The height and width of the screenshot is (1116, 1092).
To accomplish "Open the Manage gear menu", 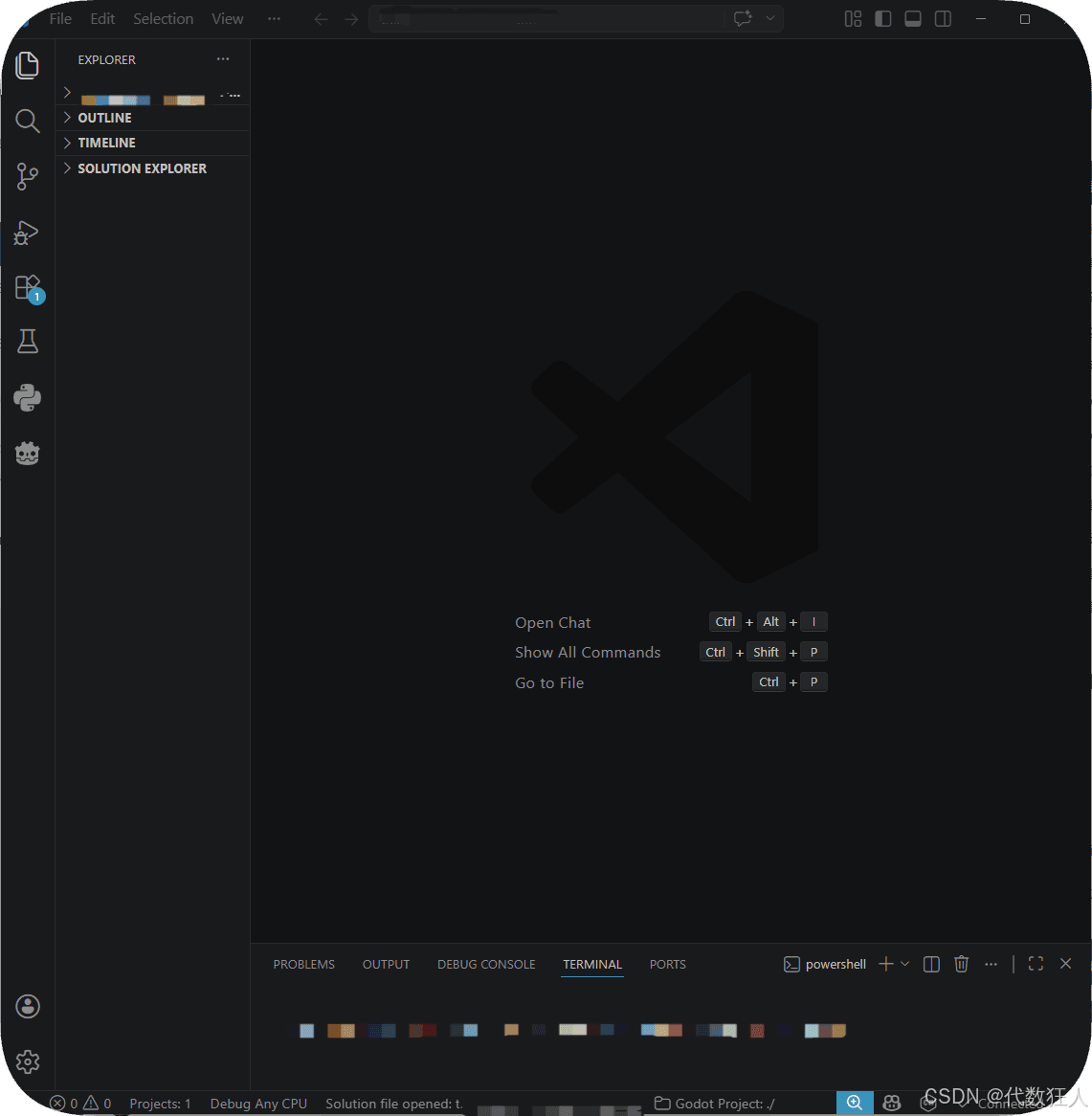I will point(27,1061).
